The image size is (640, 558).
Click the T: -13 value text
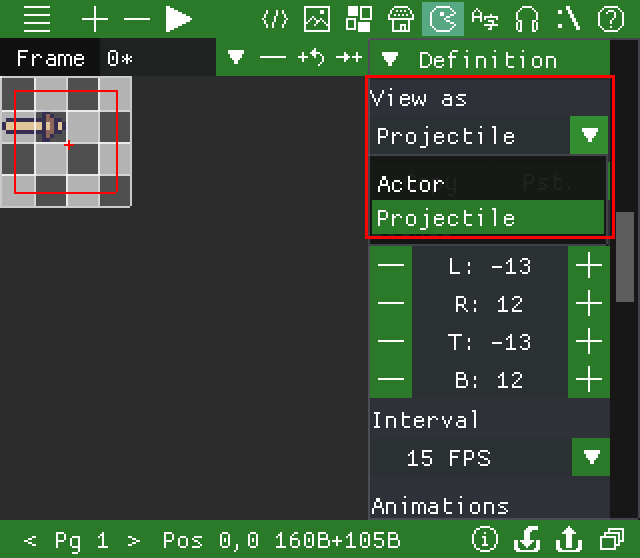click(490, 342)
